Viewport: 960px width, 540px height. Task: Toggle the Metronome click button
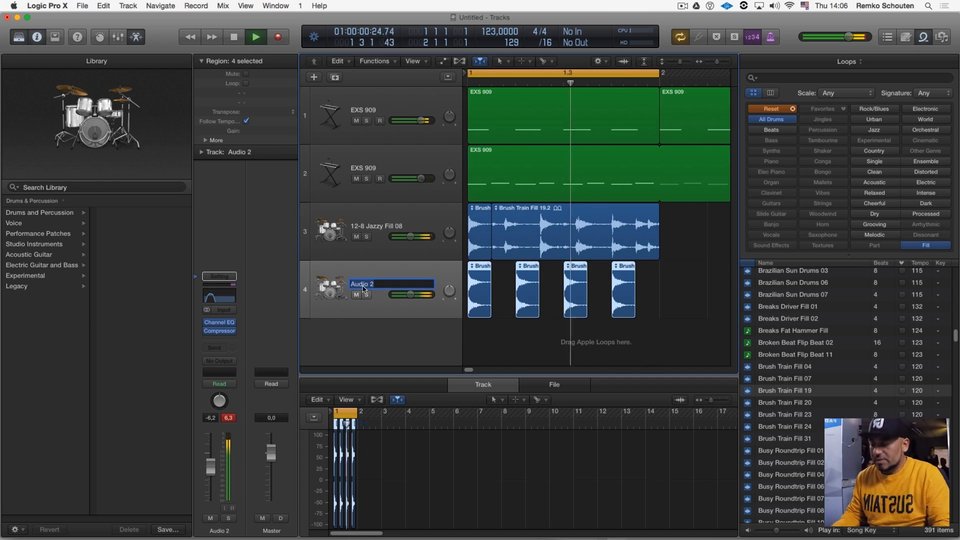[770, 37]
